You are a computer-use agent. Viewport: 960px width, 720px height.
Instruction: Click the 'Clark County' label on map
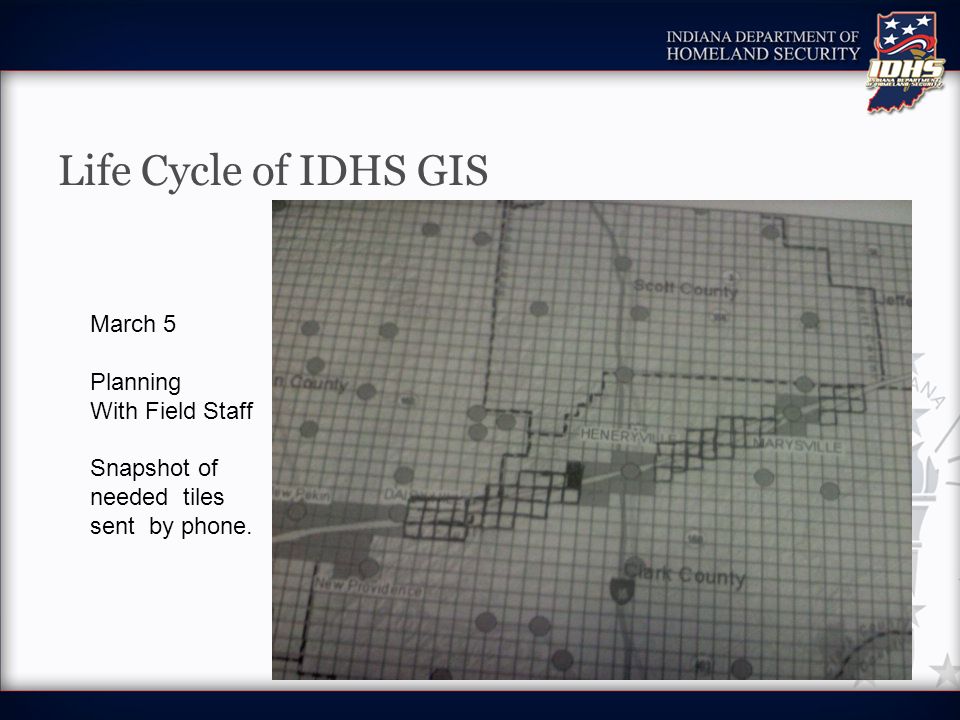[x=684, y=576]
